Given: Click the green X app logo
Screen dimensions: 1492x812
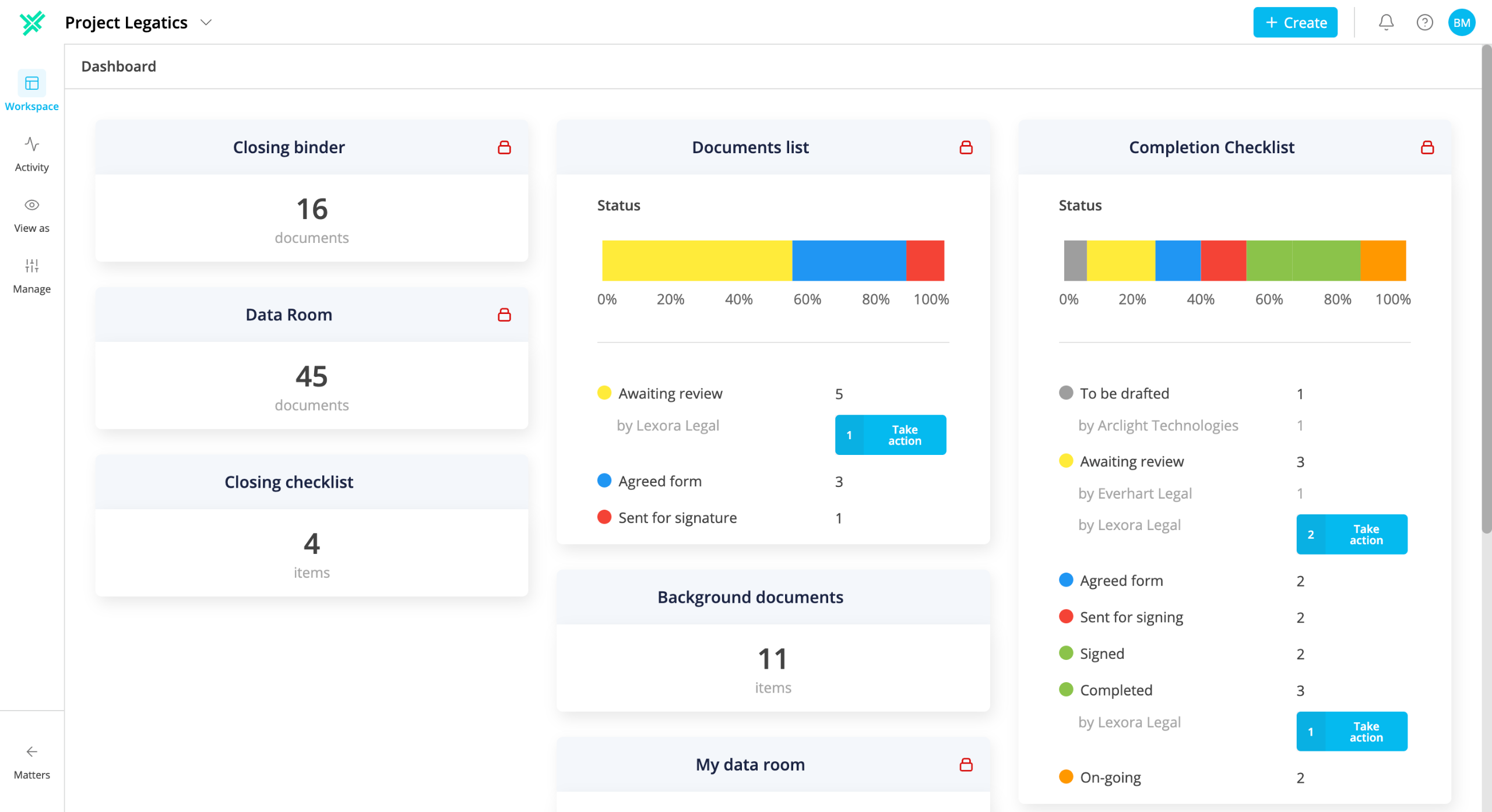Looking at the screenshot, I should pyautogui.click(x=32, y=23).
